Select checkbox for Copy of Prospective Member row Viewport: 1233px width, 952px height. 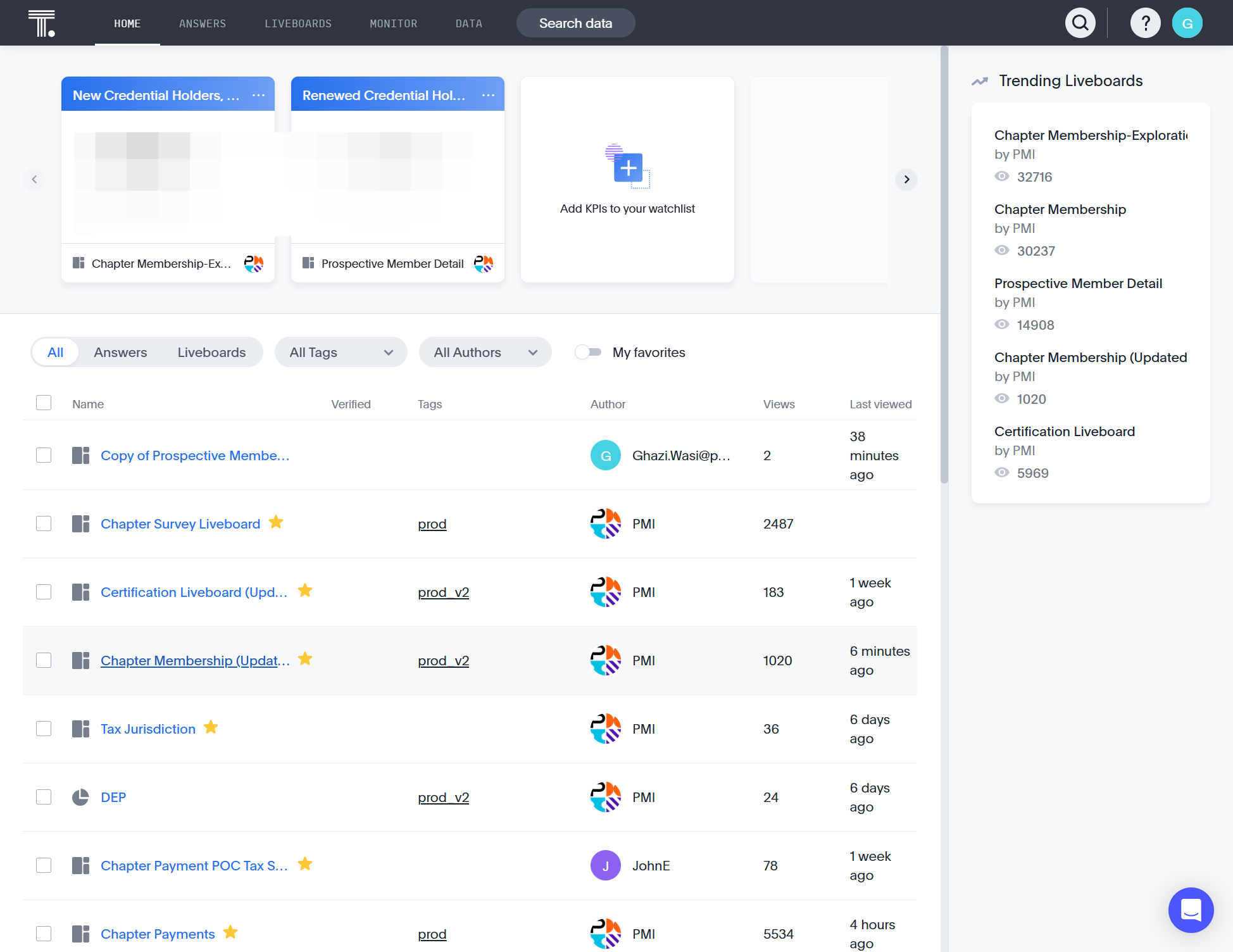[44, 456]
